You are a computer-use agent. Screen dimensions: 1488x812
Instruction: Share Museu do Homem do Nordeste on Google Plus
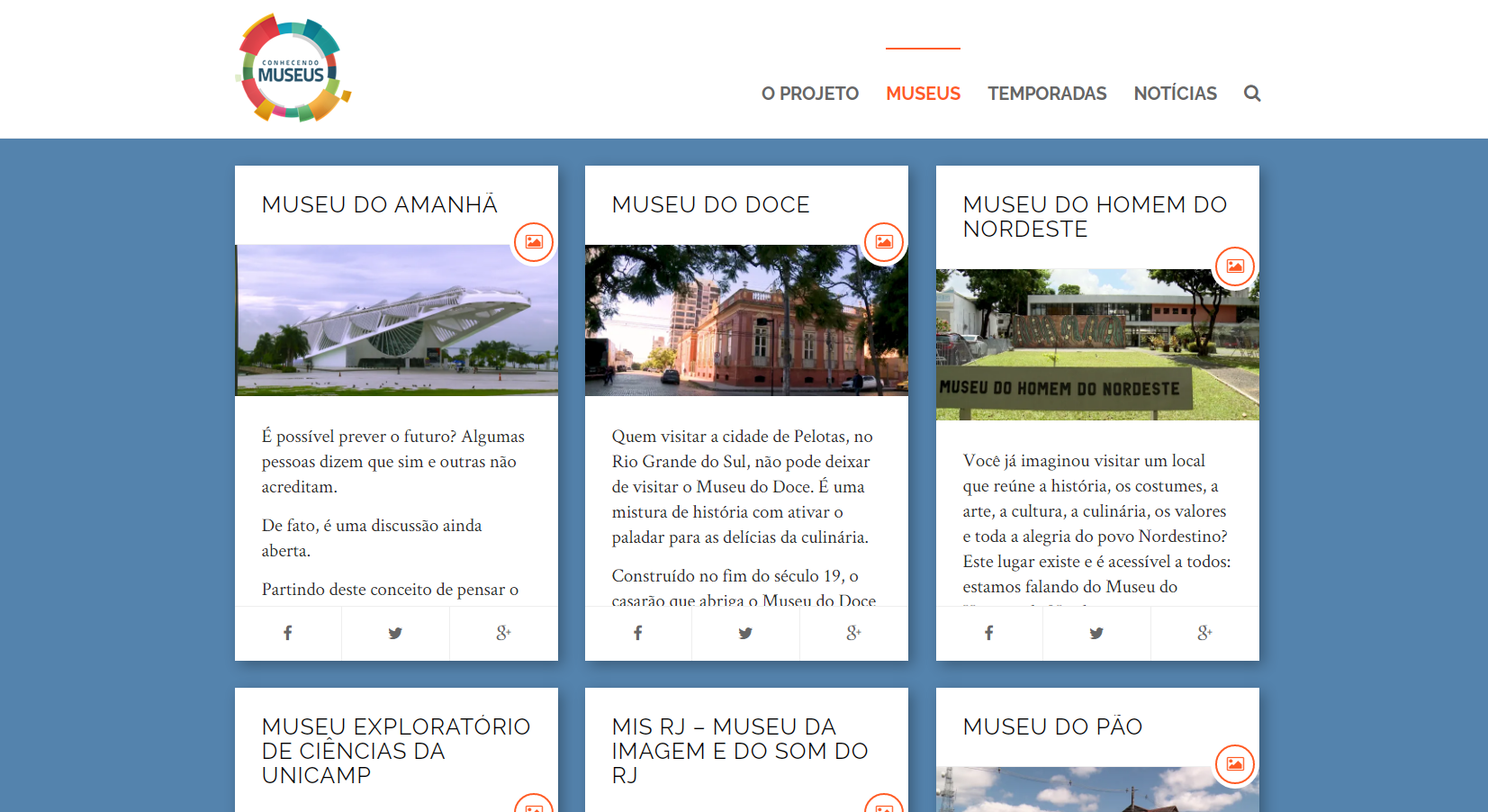1204,634
